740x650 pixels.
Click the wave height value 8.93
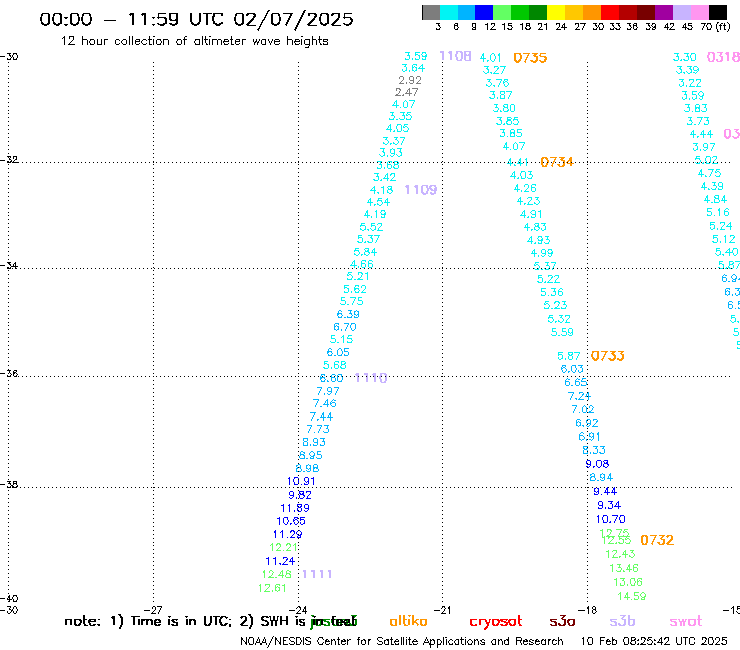click(x=314, y=442)
